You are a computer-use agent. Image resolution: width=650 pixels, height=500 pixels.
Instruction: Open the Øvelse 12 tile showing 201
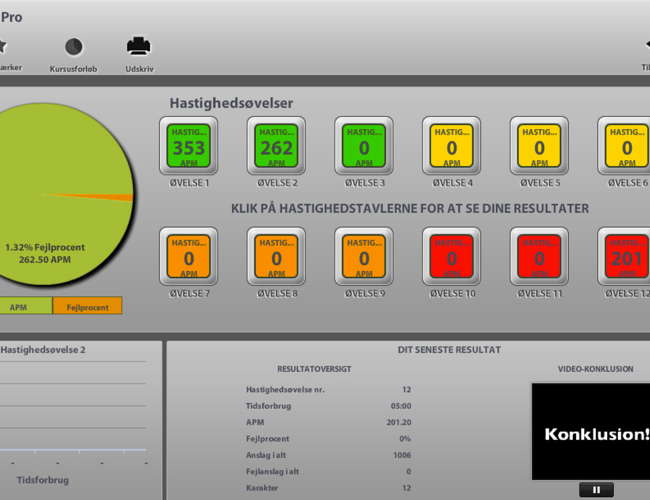click(x=624, y=256)
